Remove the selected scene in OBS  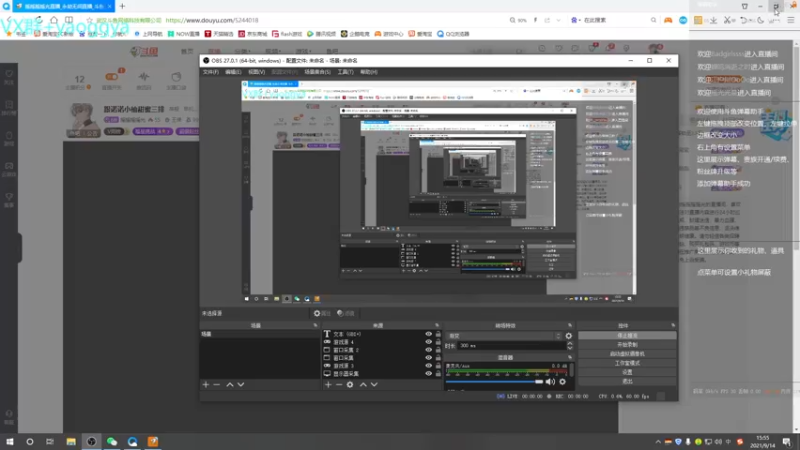pyautogui.click(x=217, y=385)
